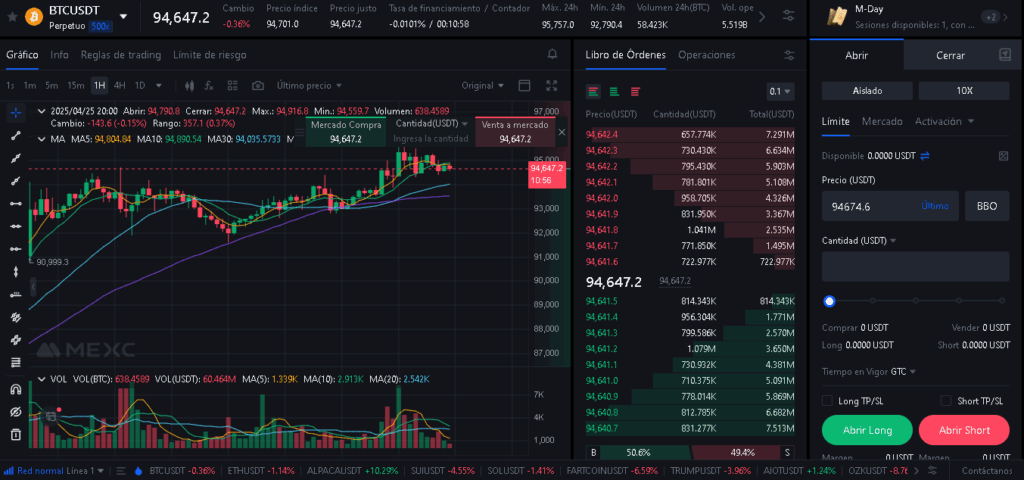Delete all drawings with the trash icon
1024x480 pixels.
16,434
